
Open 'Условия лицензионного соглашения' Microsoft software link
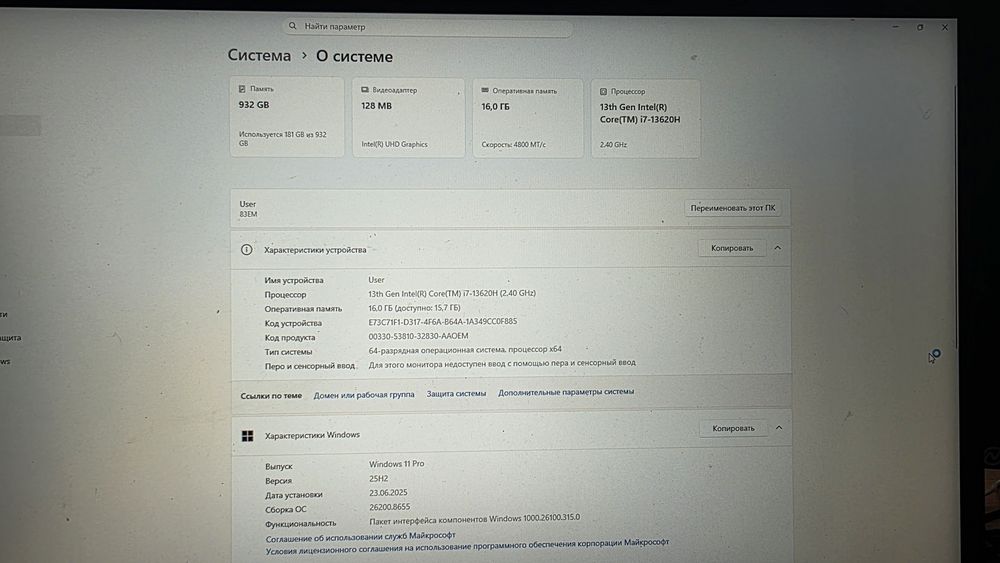pyautogui.click(x=467, y=546)
